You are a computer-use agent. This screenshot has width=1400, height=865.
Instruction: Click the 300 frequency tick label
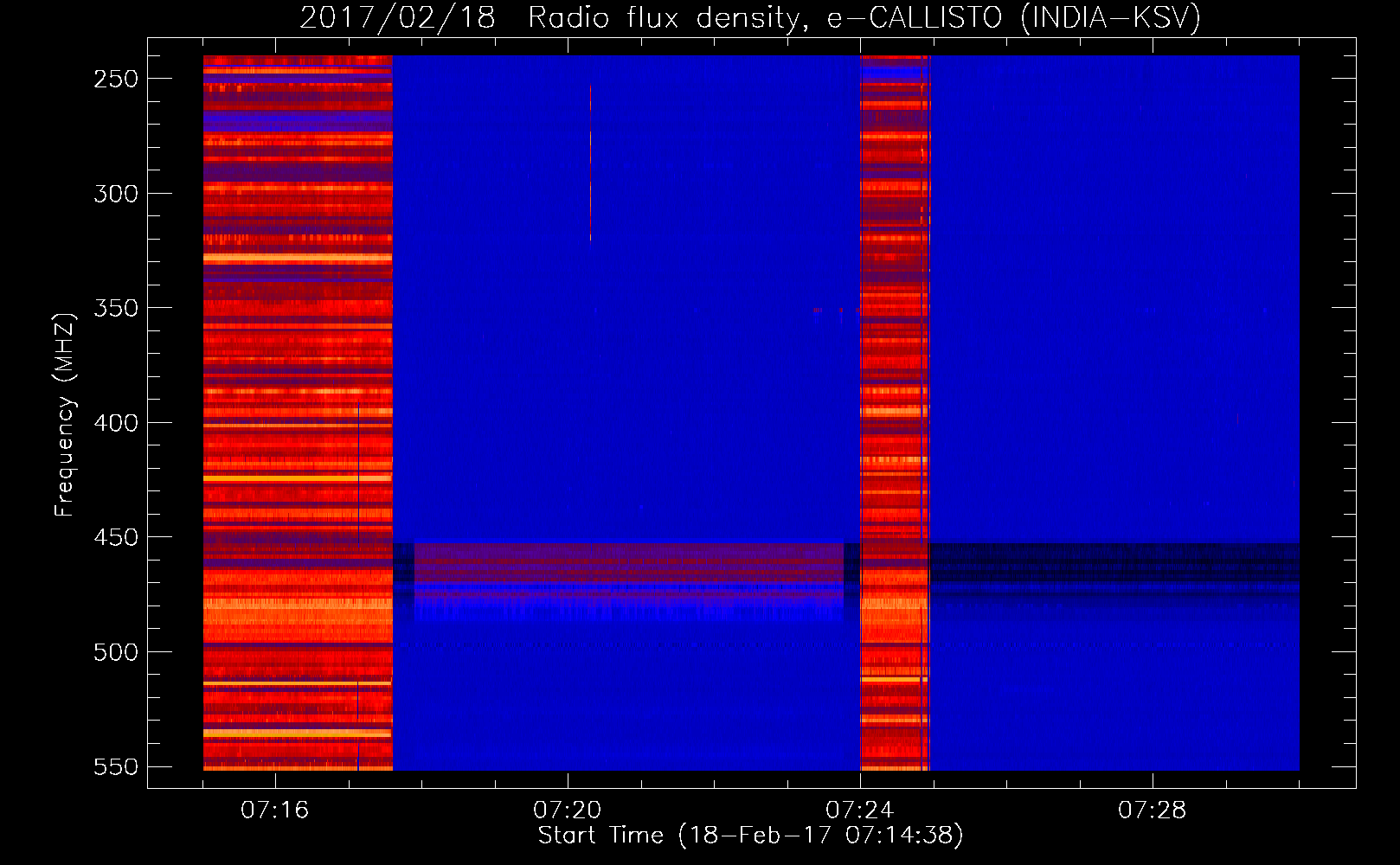point(116,194)
